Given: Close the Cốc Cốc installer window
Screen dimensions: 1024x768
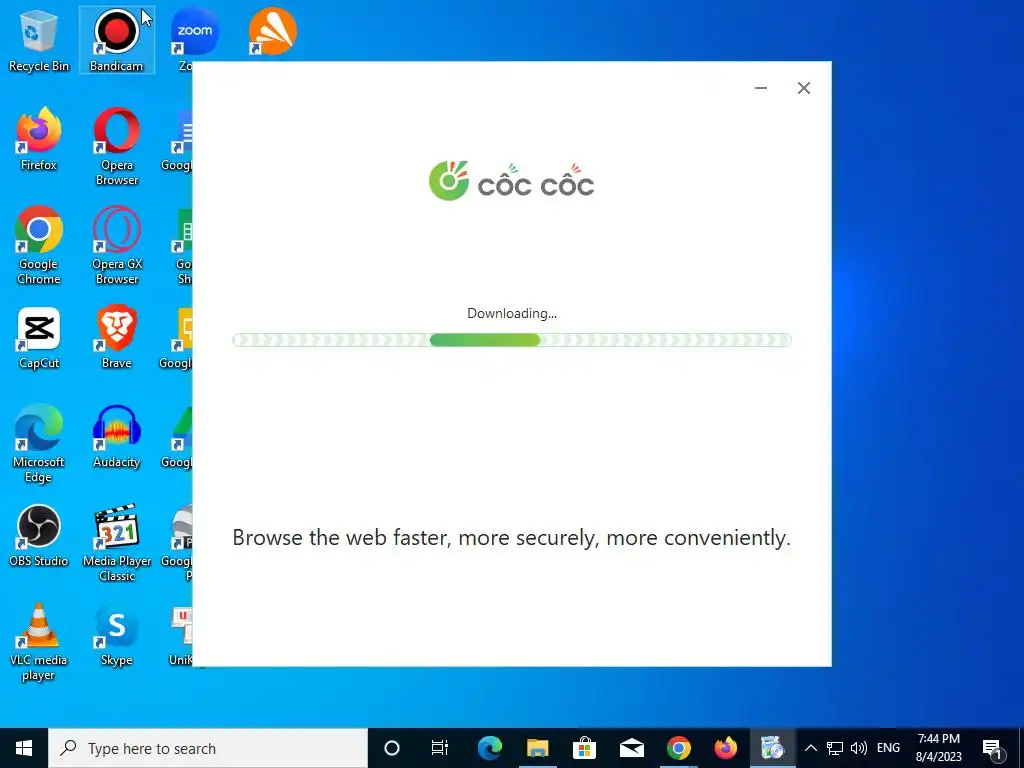Looking at the screenshot, I should coord(804,88).
